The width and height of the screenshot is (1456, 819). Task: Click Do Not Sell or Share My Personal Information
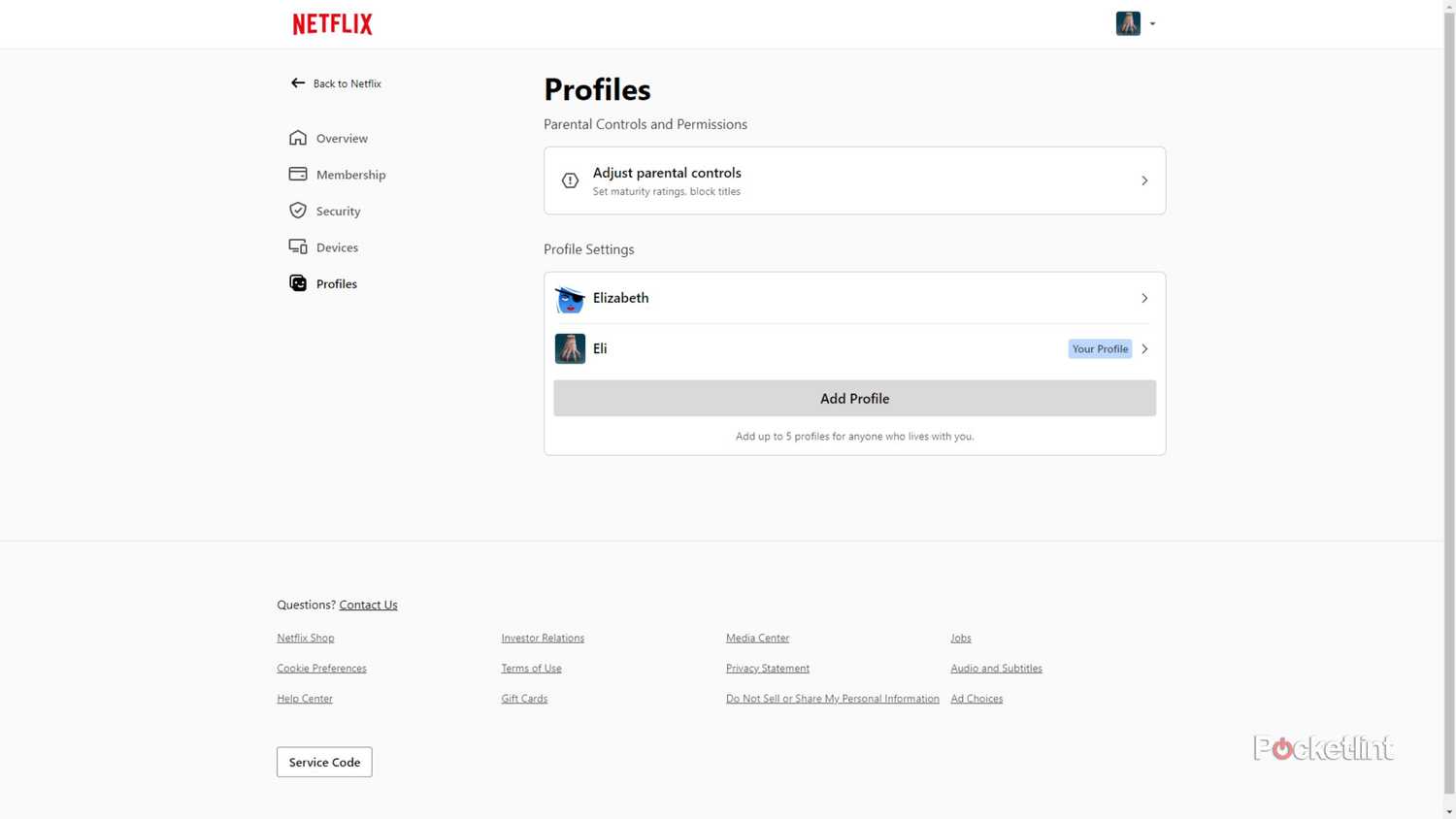[833, 699]
